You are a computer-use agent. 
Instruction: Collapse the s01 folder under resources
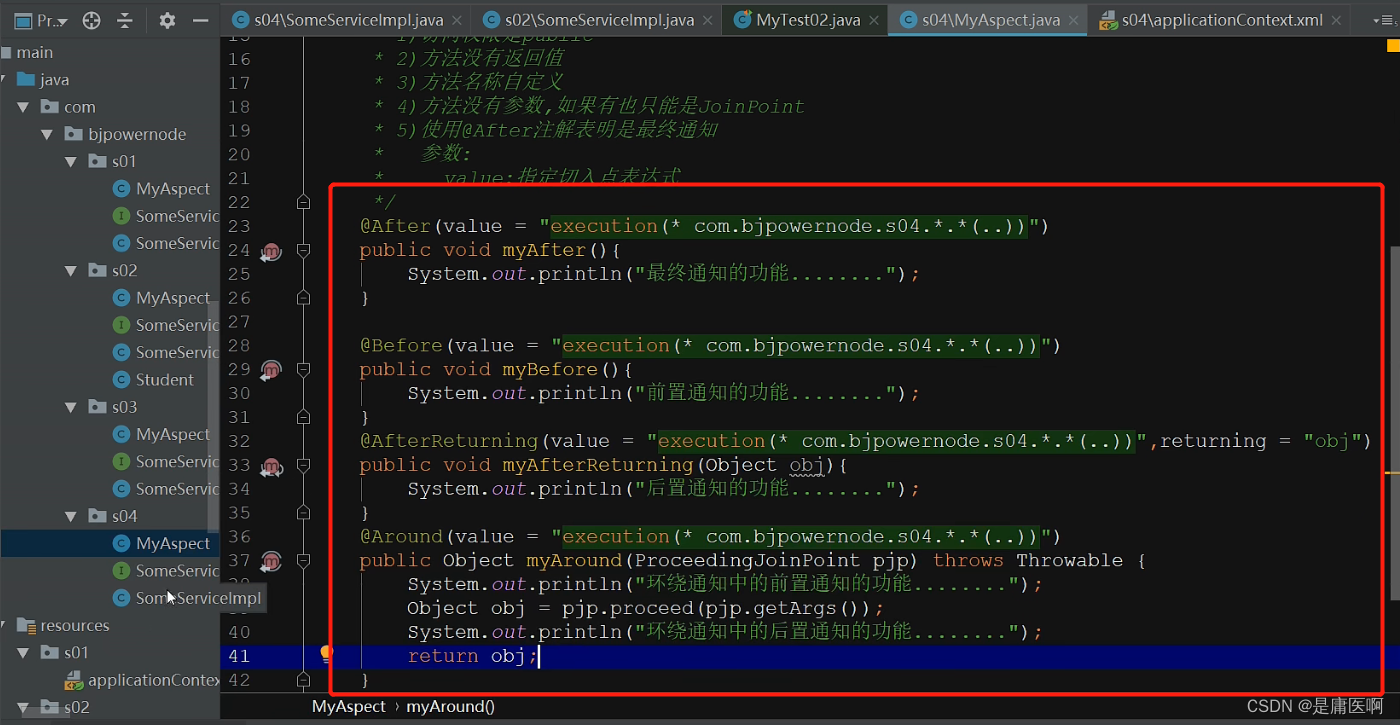coord(24,652)
